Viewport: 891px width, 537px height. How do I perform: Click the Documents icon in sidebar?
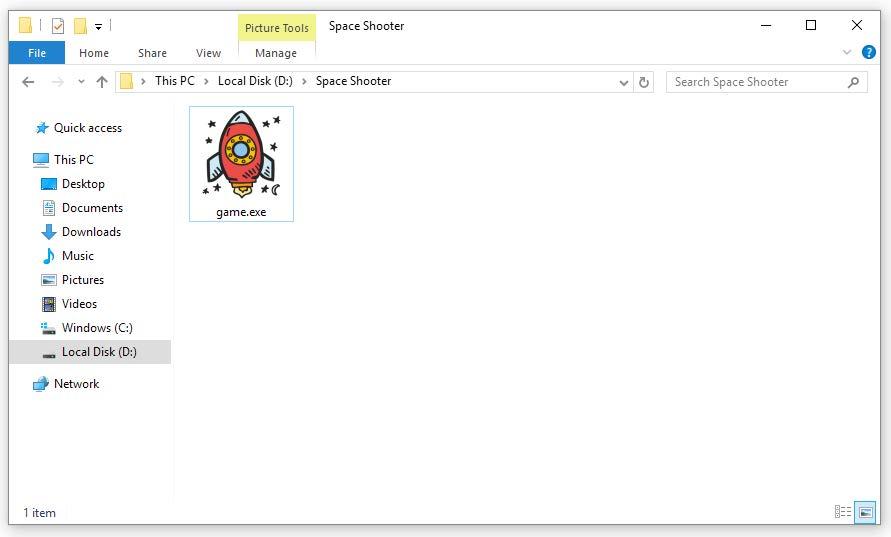[x=49, y=208]
